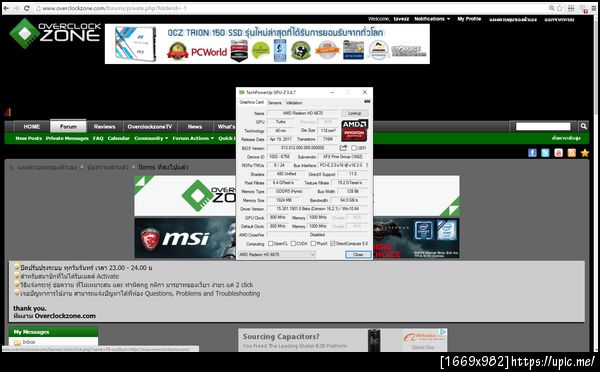Toggle the UEFI checkbox

coord(354,148)
